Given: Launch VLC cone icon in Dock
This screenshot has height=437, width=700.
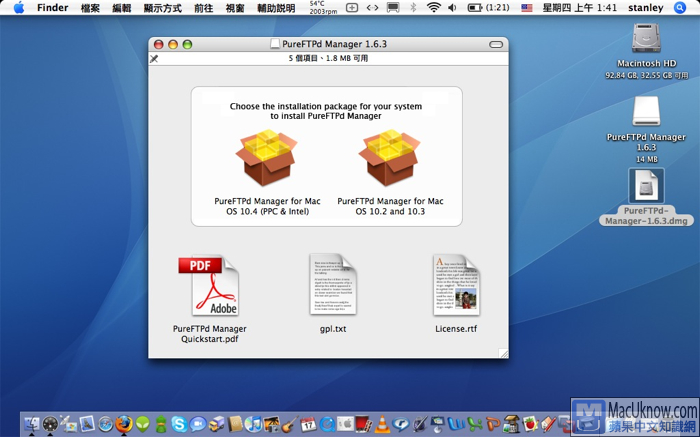Looking at the screenshot, I should click(x=382, y=425).
